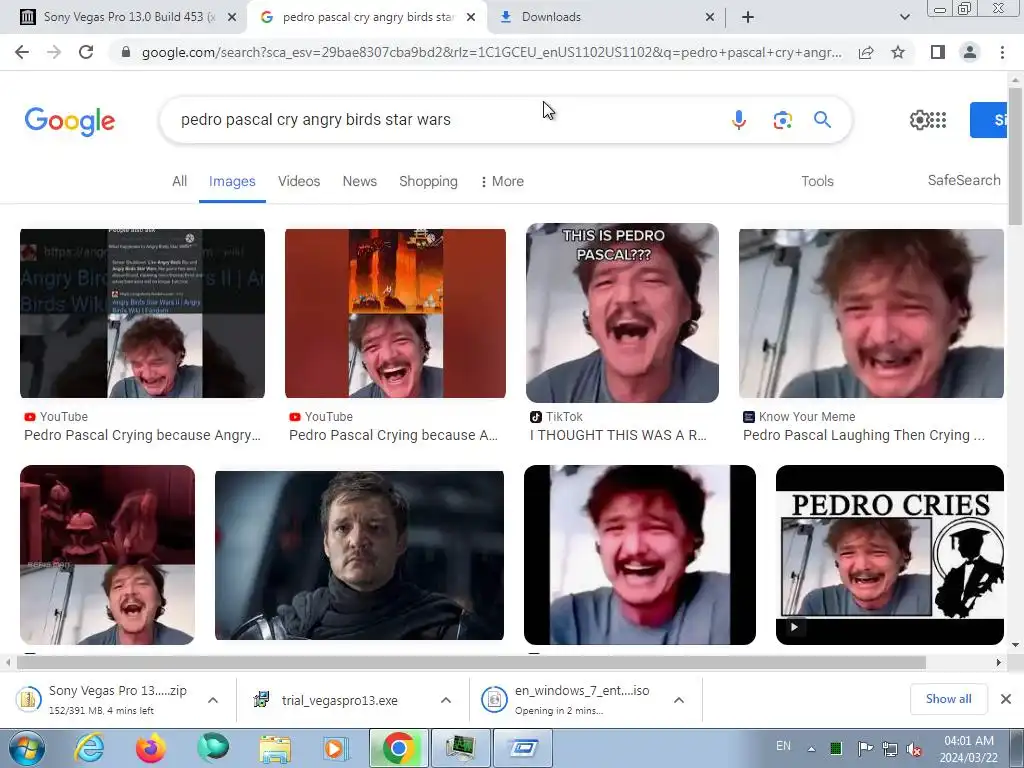The width and height of the screenshot is (1024, 768).
Task: Launch Firefox from the taskbar
Action: pyautogui.click(x=151, y=748)
